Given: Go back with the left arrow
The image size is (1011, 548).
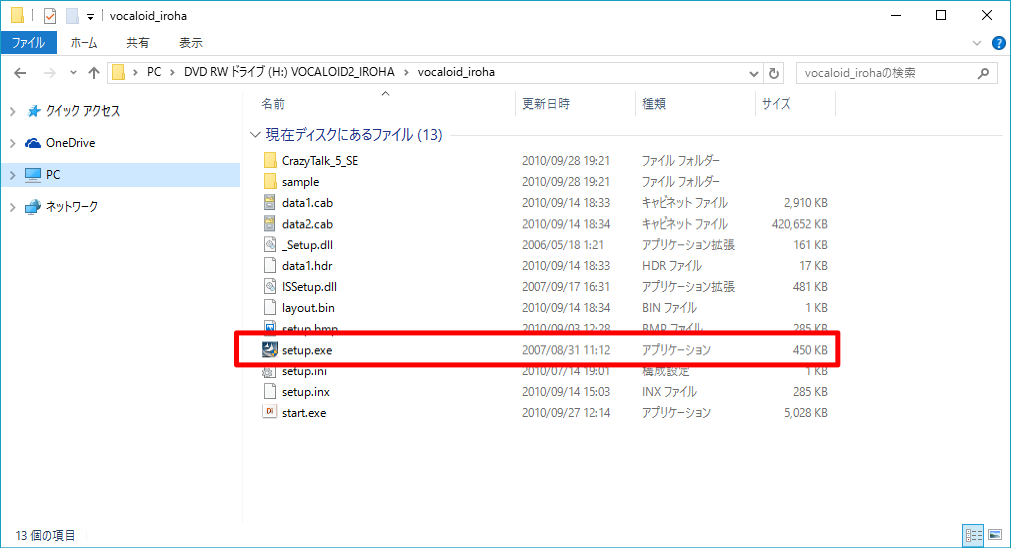Looking at the screenshot, I should click(20, 73).
